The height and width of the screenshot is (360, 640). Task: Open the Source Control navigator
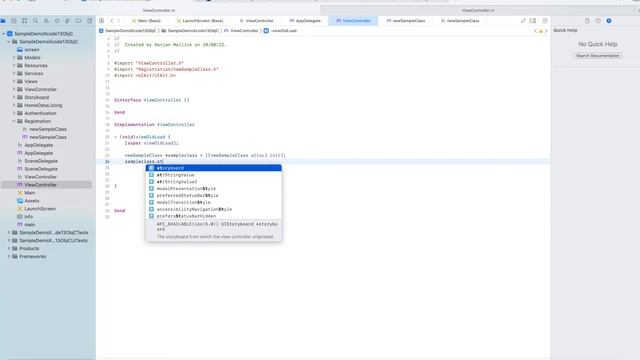click(x=14, y=20)
